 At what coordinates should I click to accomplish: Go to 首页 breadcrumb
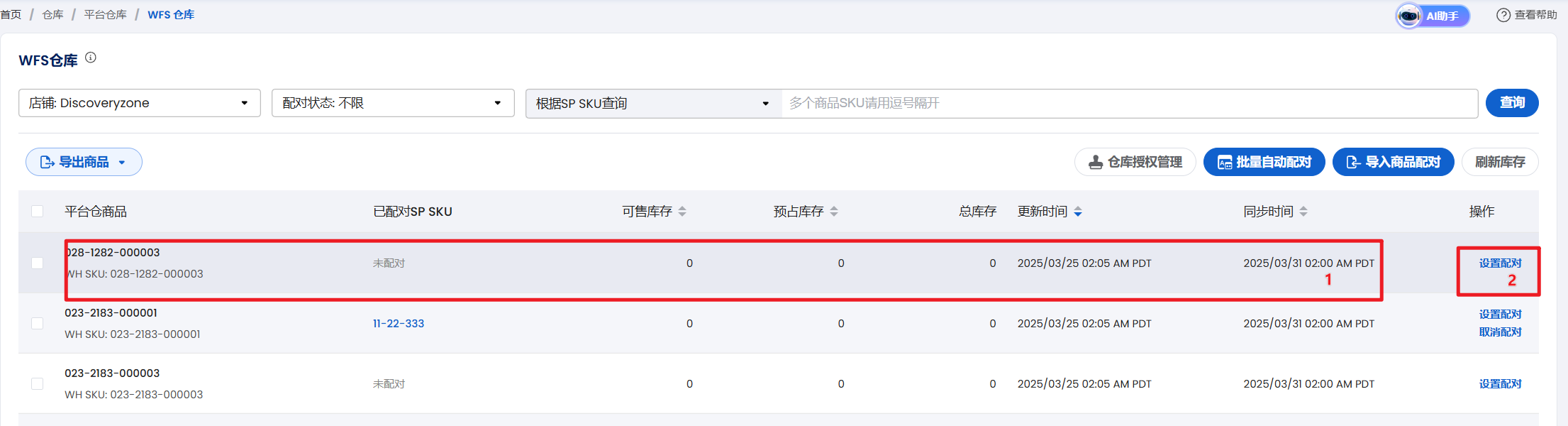(11, 15)
